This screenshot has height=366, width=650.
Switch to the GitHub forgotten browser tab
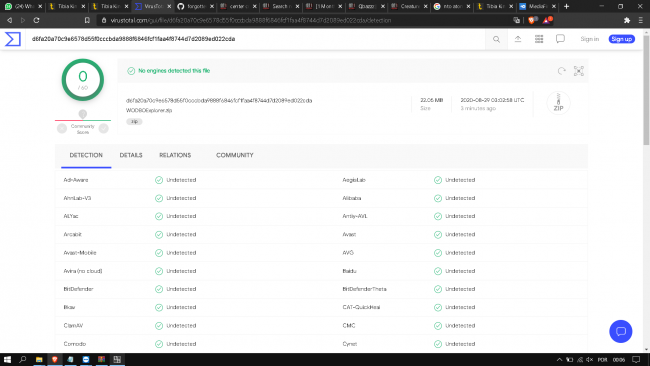(x=195, y=6)
